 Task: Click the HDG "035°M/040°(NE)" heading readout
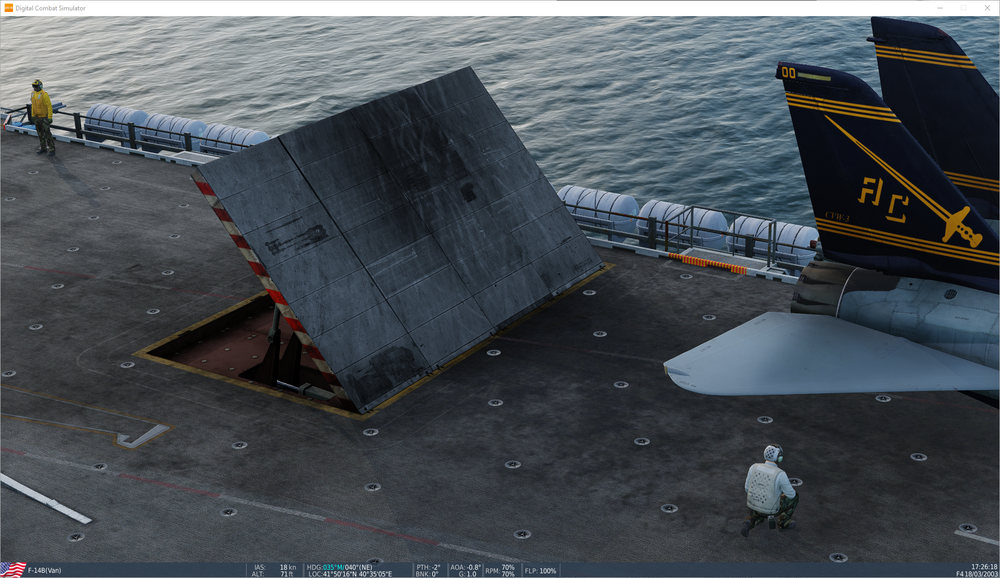tap(348, 567)
